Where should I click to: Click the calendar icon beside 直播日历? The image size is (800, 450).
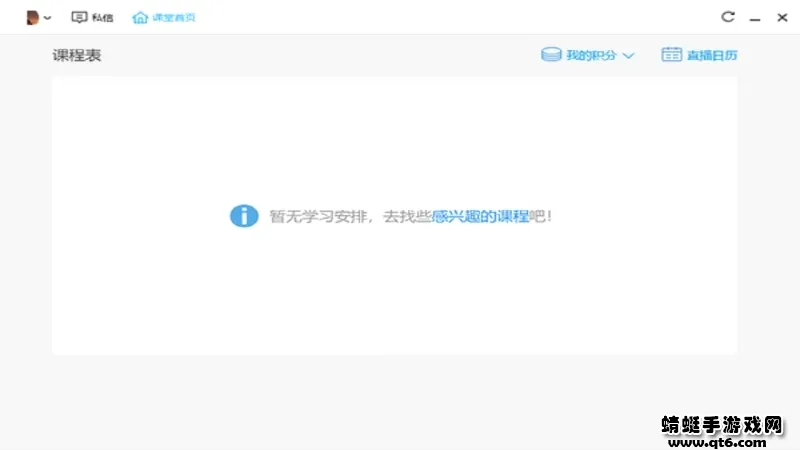pyautogui.click(x=671, y=54)
